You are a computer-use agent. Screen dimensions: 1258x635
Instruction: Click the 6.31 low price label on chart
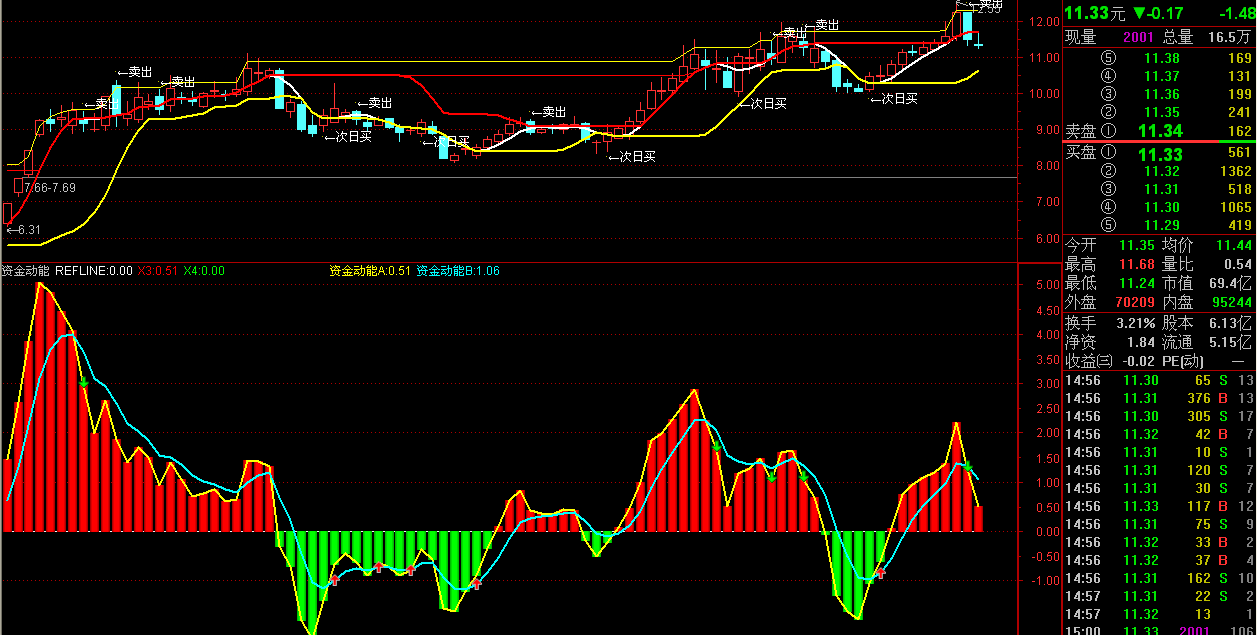[22, 230]
